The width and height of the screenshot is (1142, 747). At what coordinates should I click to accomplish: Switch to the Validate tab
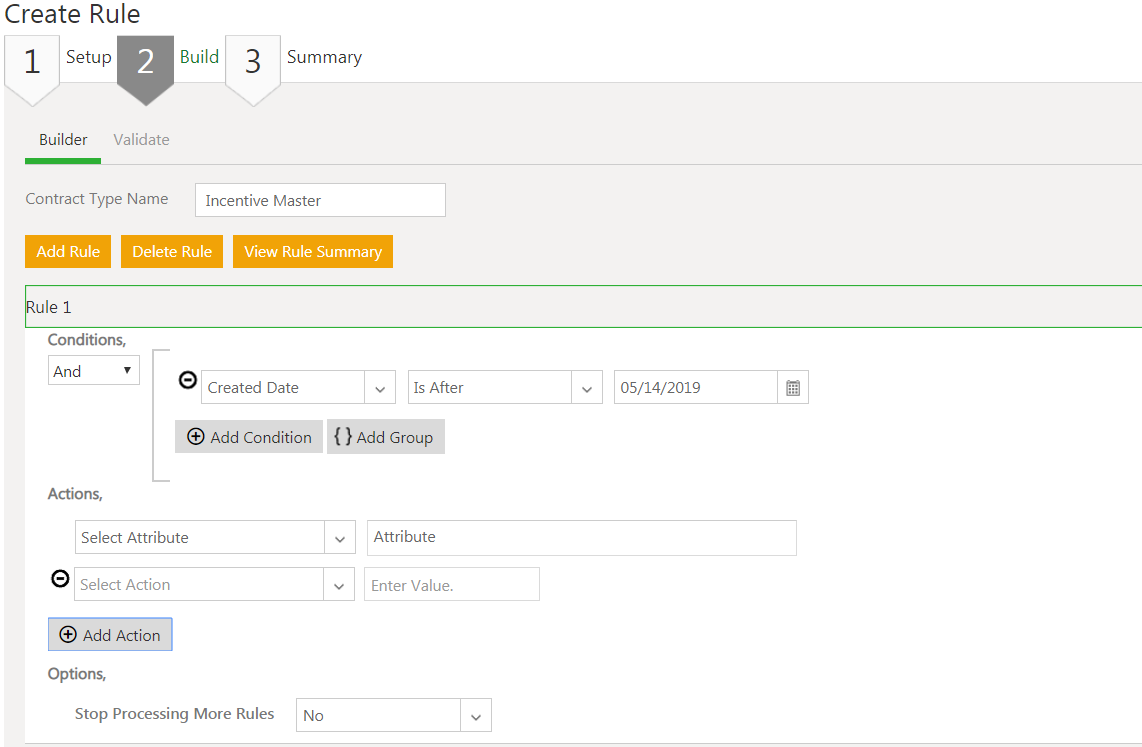click(x=141, y=140)
